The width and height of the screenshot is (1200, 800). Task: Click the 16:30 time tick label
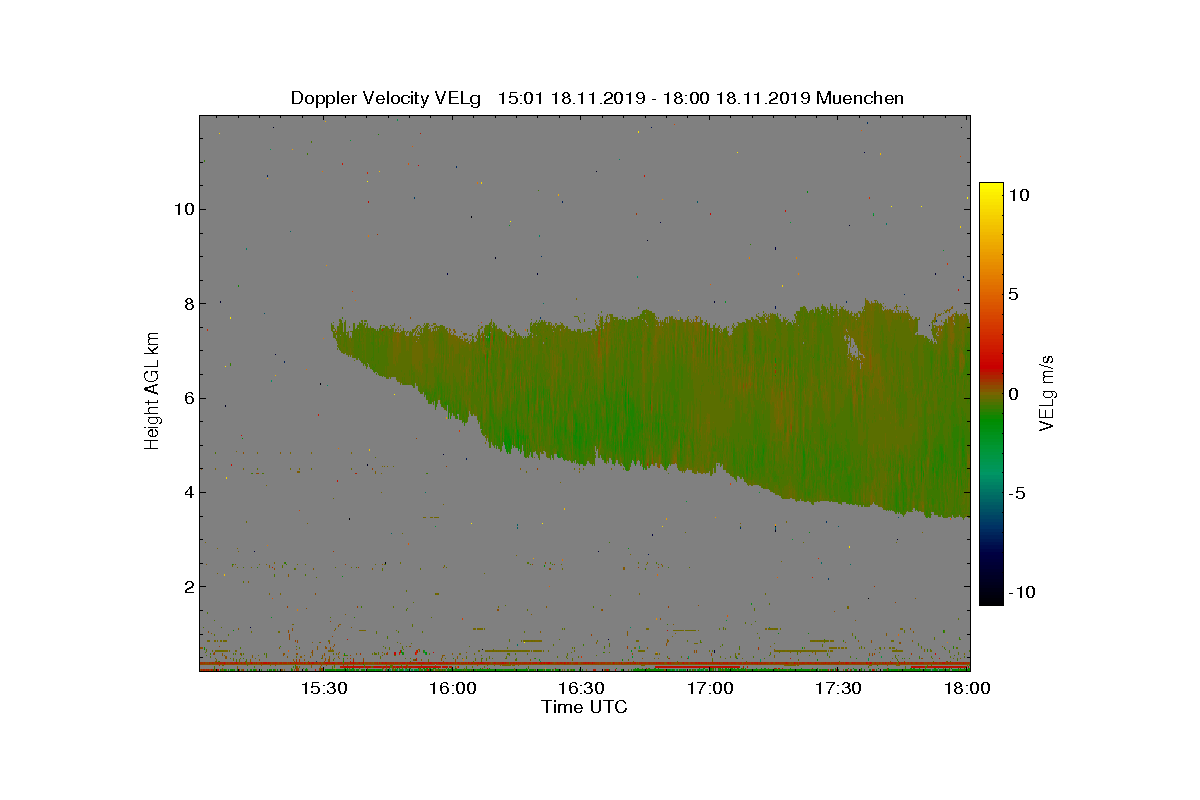coord(582,689)
